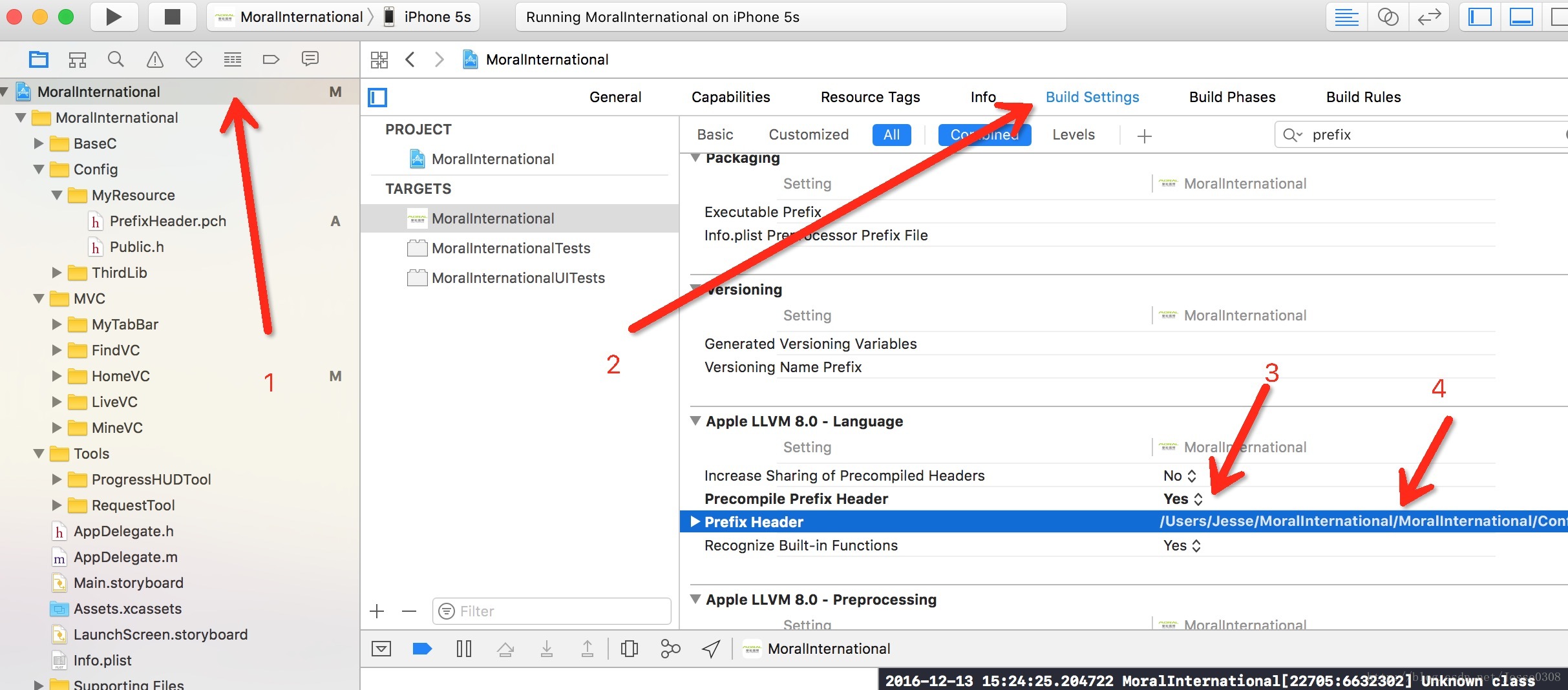Select the Assistant editor icon

1388,17
